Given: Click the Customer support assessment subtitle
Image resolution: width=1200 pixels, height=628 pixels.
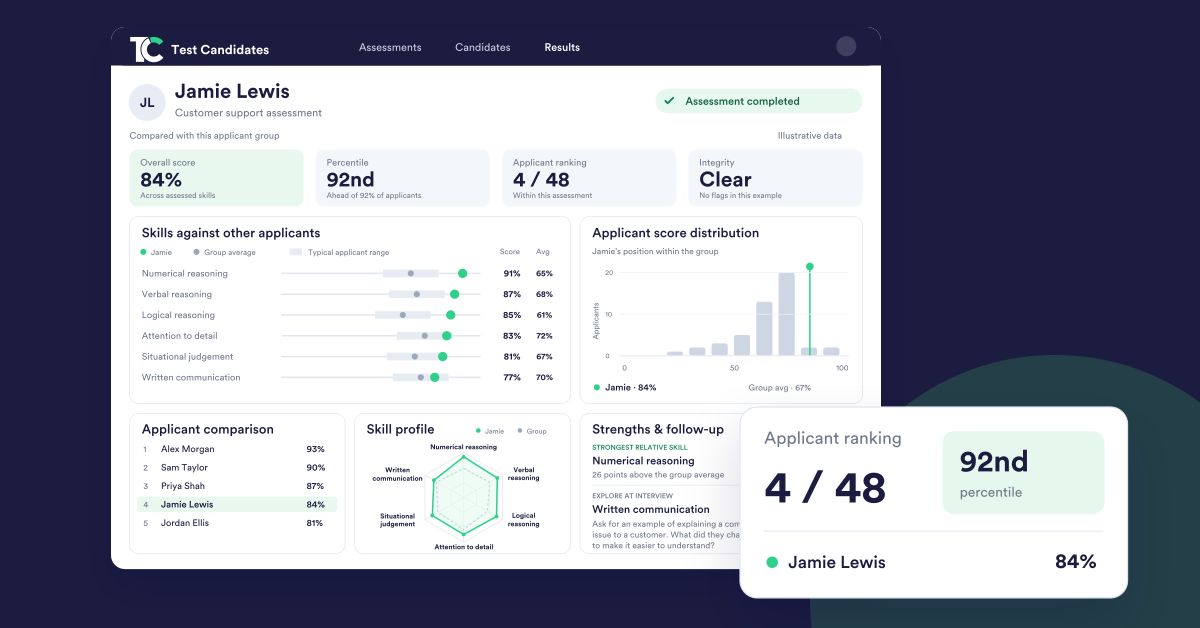Looking at the screenshot, I should 249,113.
